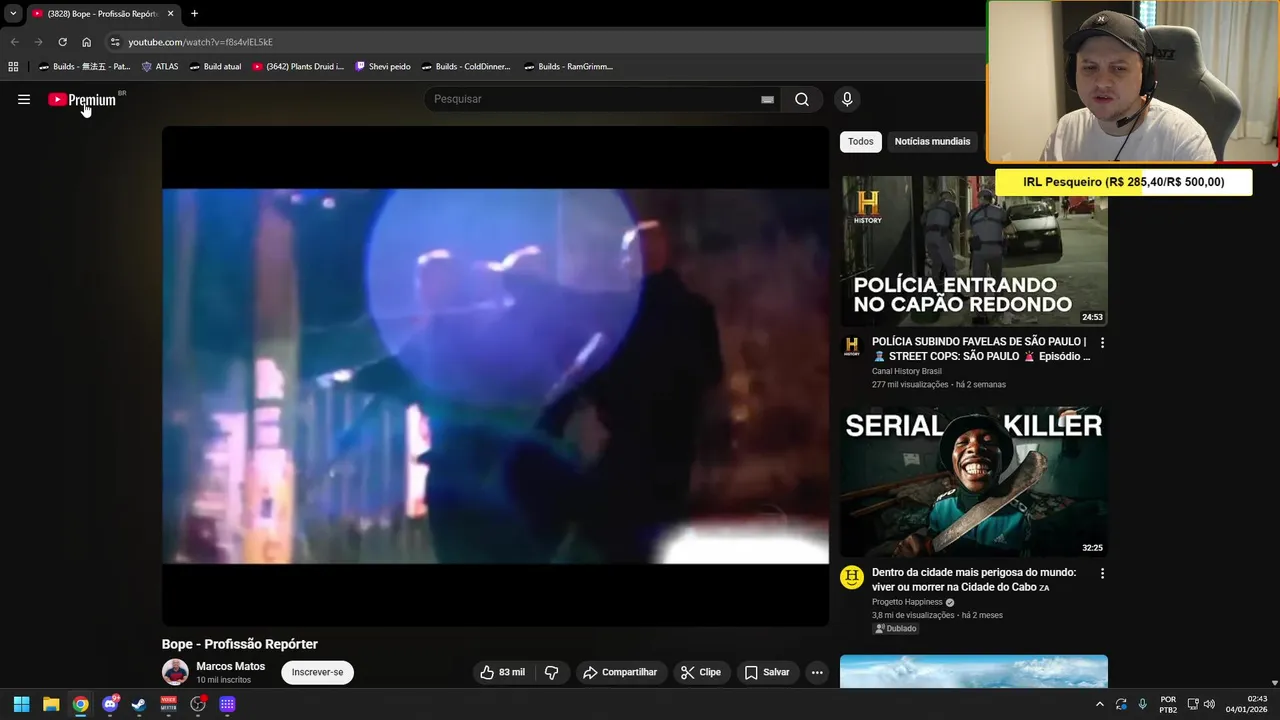Screen dimensions: 1280x720
Task: Open the Plants Druid bookmark
Action: [298, 67]
